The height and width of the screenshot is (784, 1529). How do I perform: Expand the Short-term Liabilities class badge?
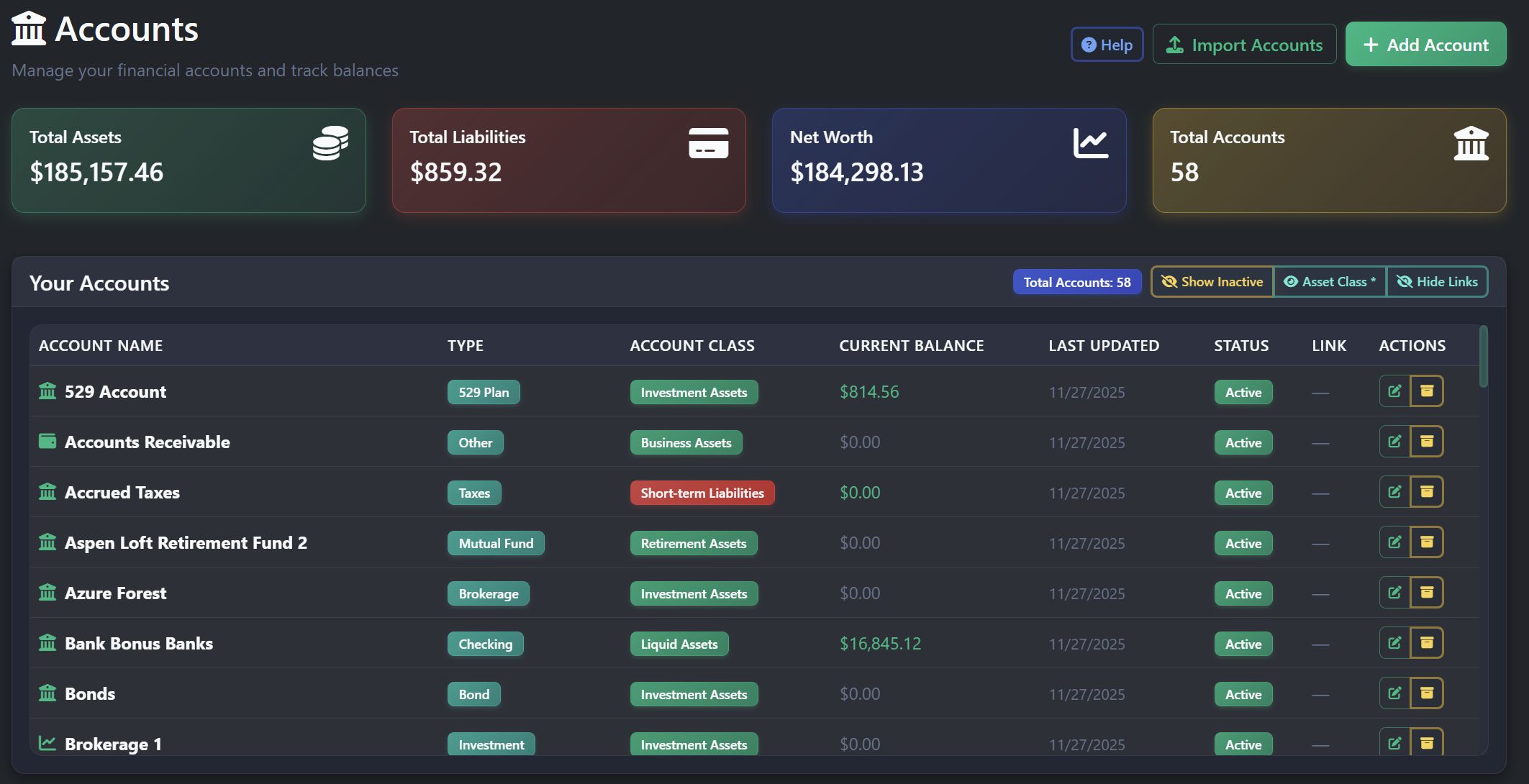click(702, 493)
